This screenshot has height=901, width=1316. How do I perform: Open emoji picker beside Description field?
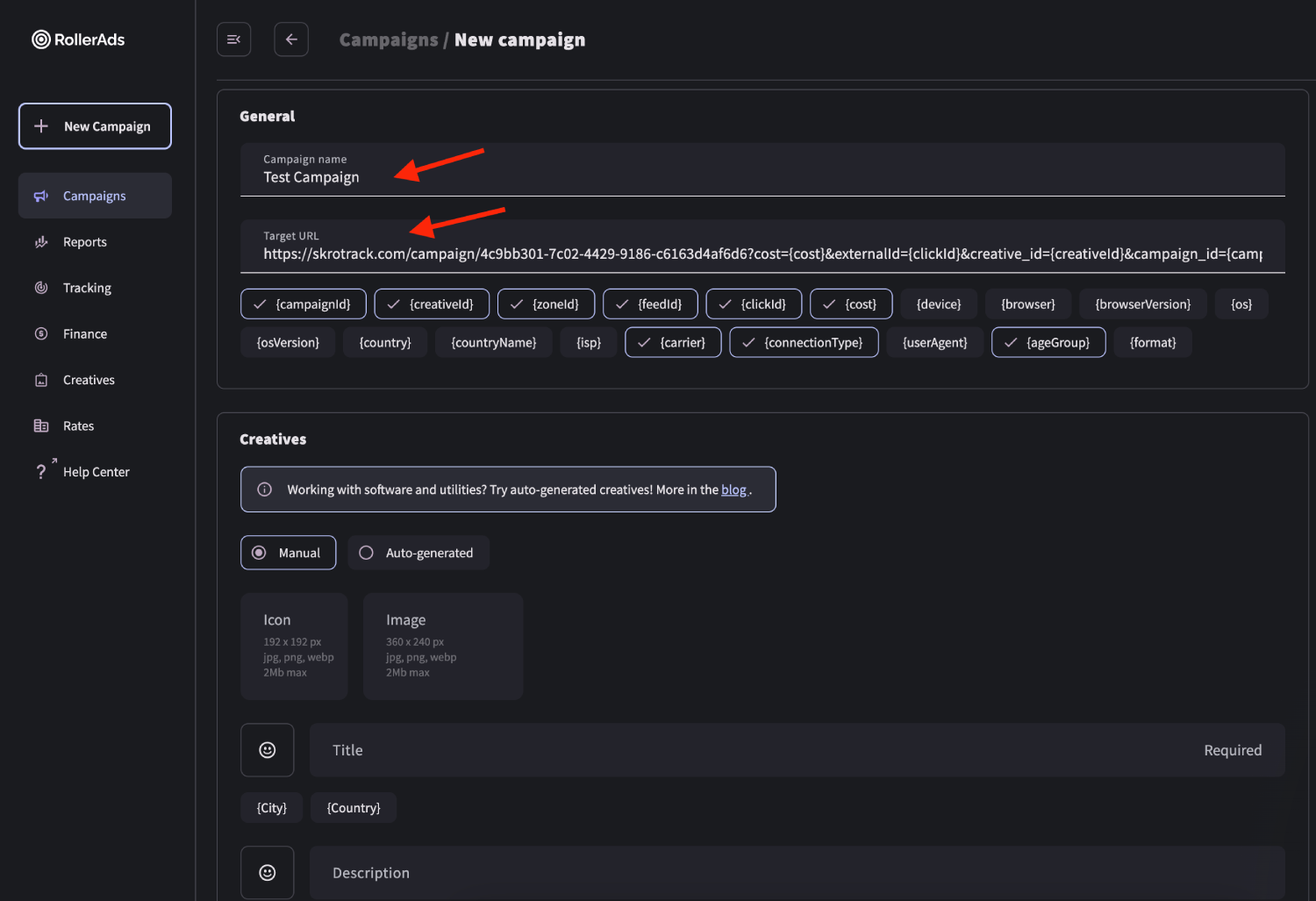tap(268, 873)
